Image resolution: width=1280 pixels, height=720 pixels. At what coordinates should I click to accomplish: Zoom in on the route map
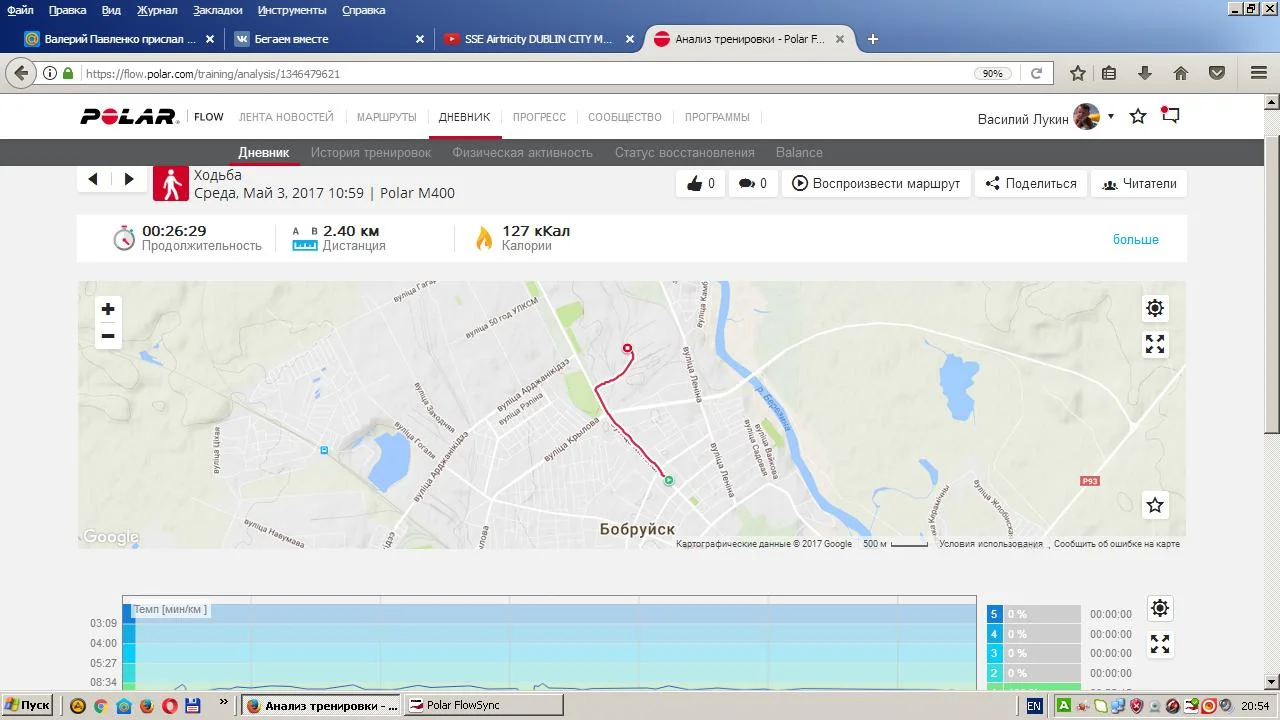click(108, 309)
